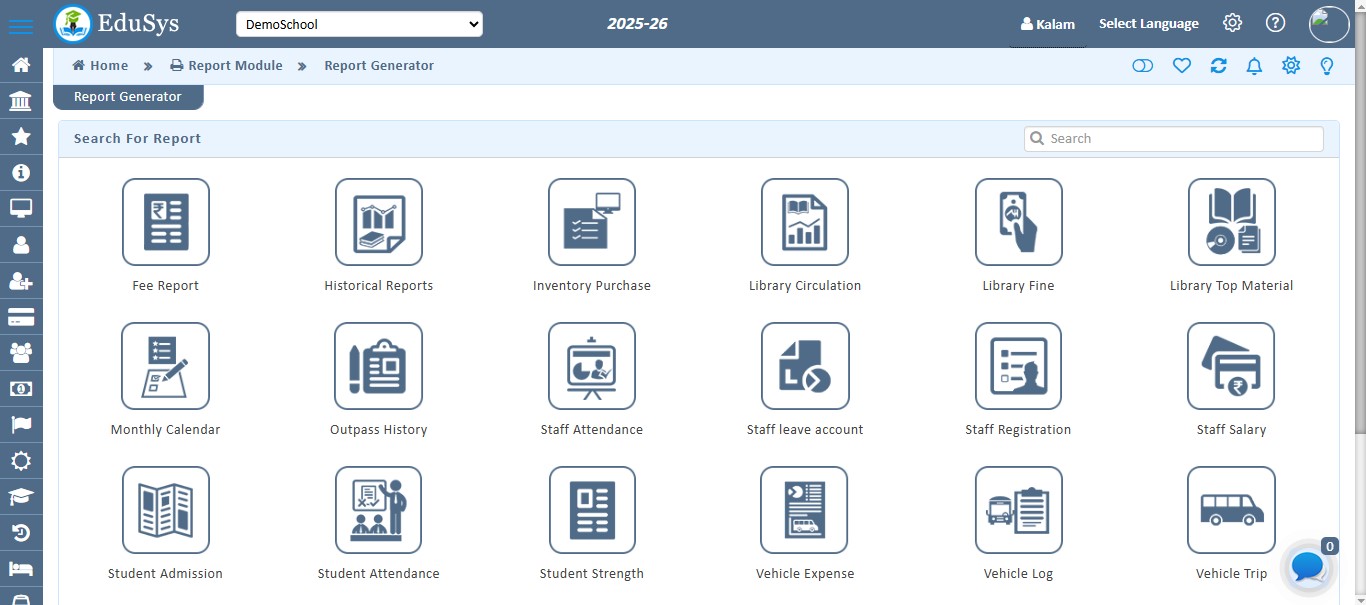Toggle the favorites heart icon
Screen dimensions: 1366x605
(x=1182, y=65)
